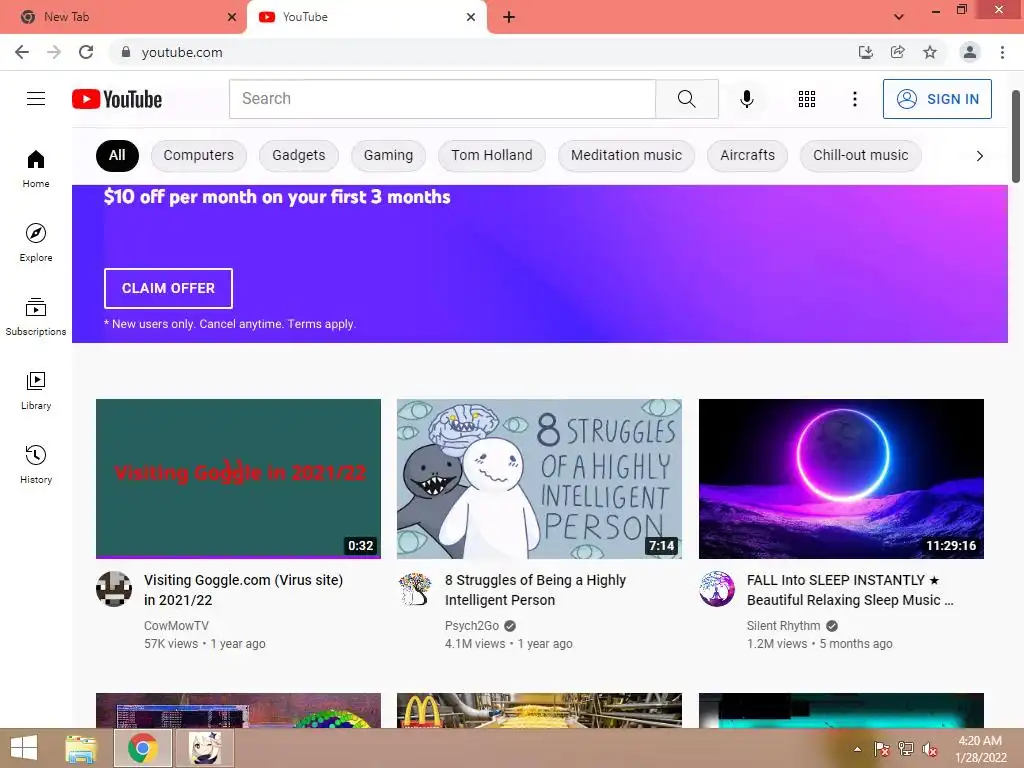This screenshot has width=1024, height=768.
Task: Open Psych2Go channel name link
Action: pyautogui.click(x=472, y=626)
